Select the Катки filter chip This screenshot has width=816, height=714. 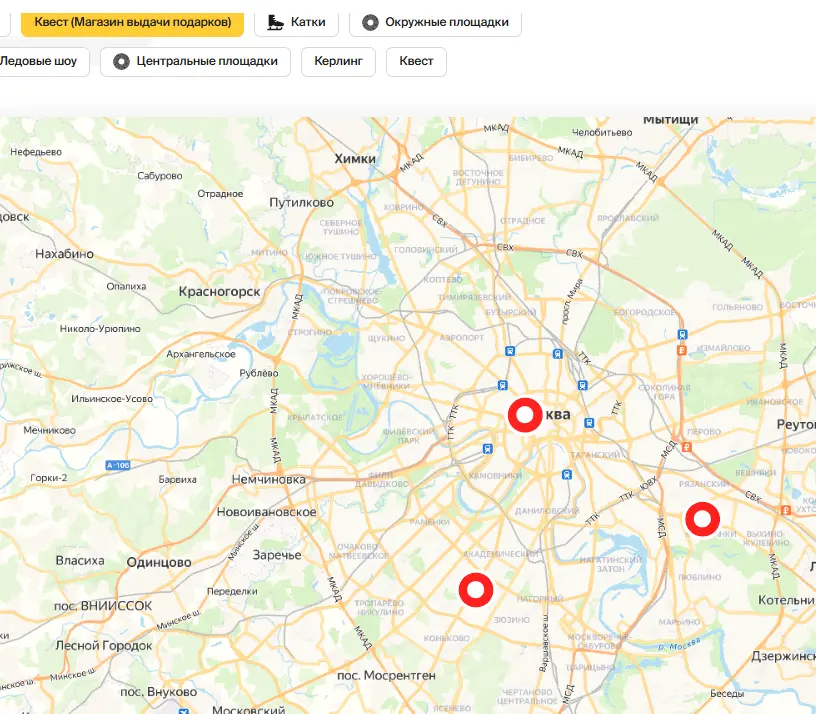point(296,22)
